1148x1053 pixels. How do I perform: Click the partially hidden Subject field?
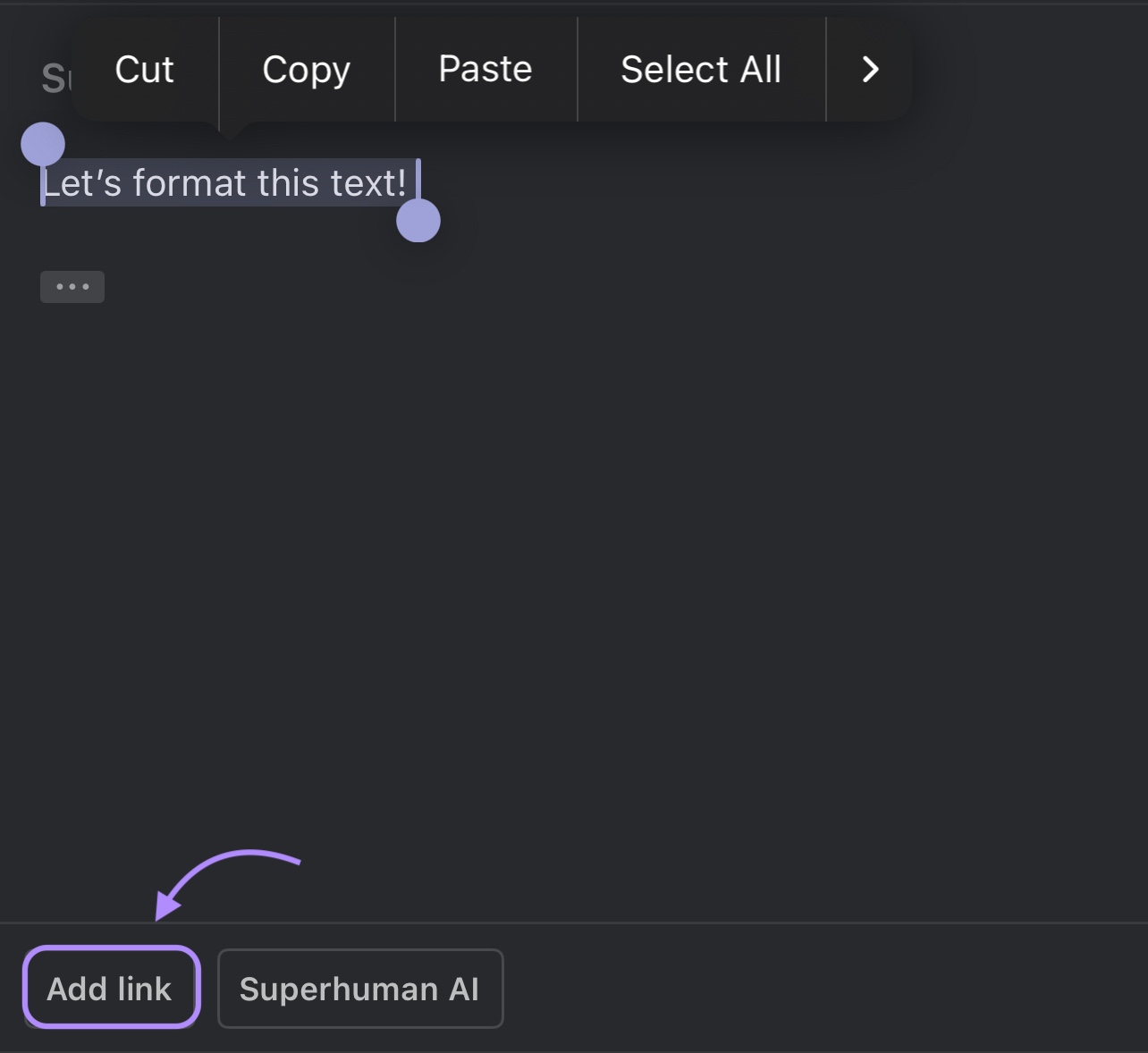[x=54, y=80]
